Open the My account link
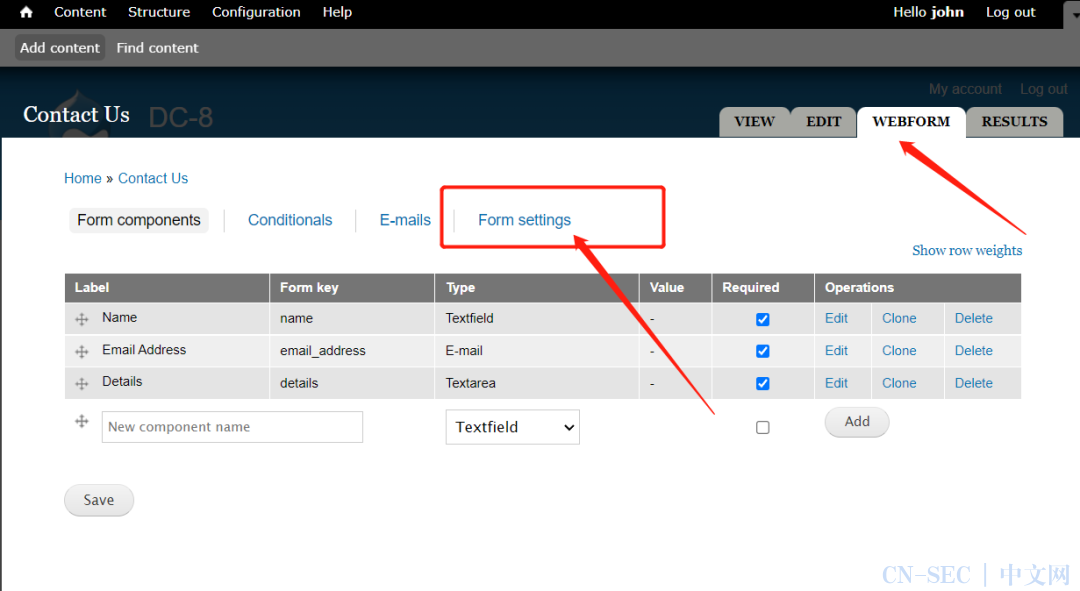Screen dimensions: 1080x591 click(x=965, y=89)
